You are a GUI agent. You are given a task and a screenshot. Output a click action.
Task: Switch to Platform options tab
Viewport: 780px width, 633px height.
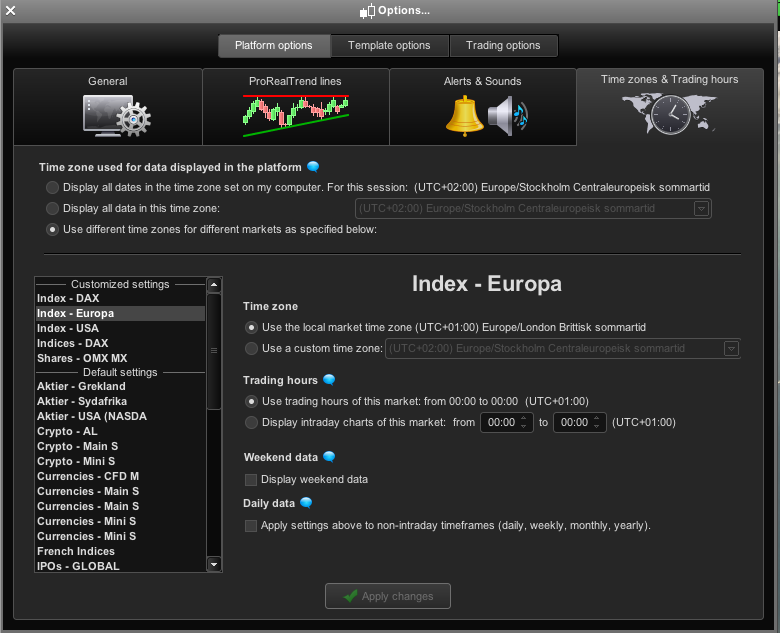274,46
